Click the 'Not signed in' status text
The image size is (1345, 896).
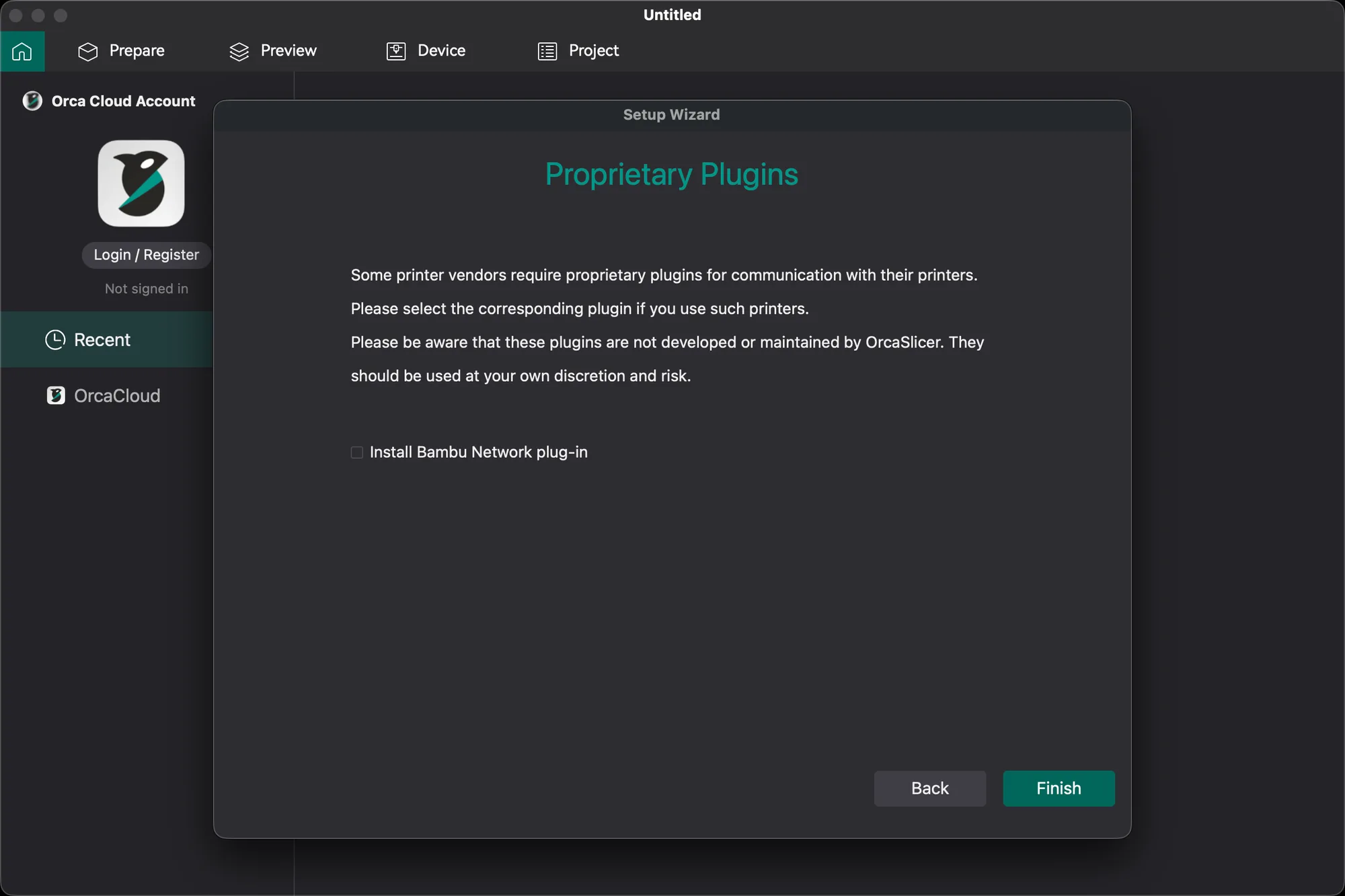pyautogui.click(x=147, y=288)
